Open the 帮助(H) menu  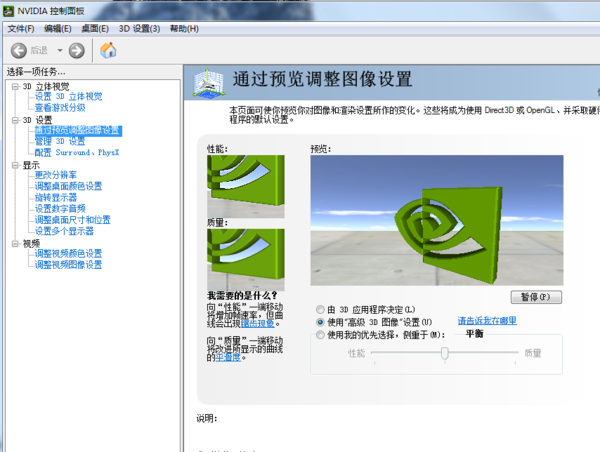pos(184,29)
